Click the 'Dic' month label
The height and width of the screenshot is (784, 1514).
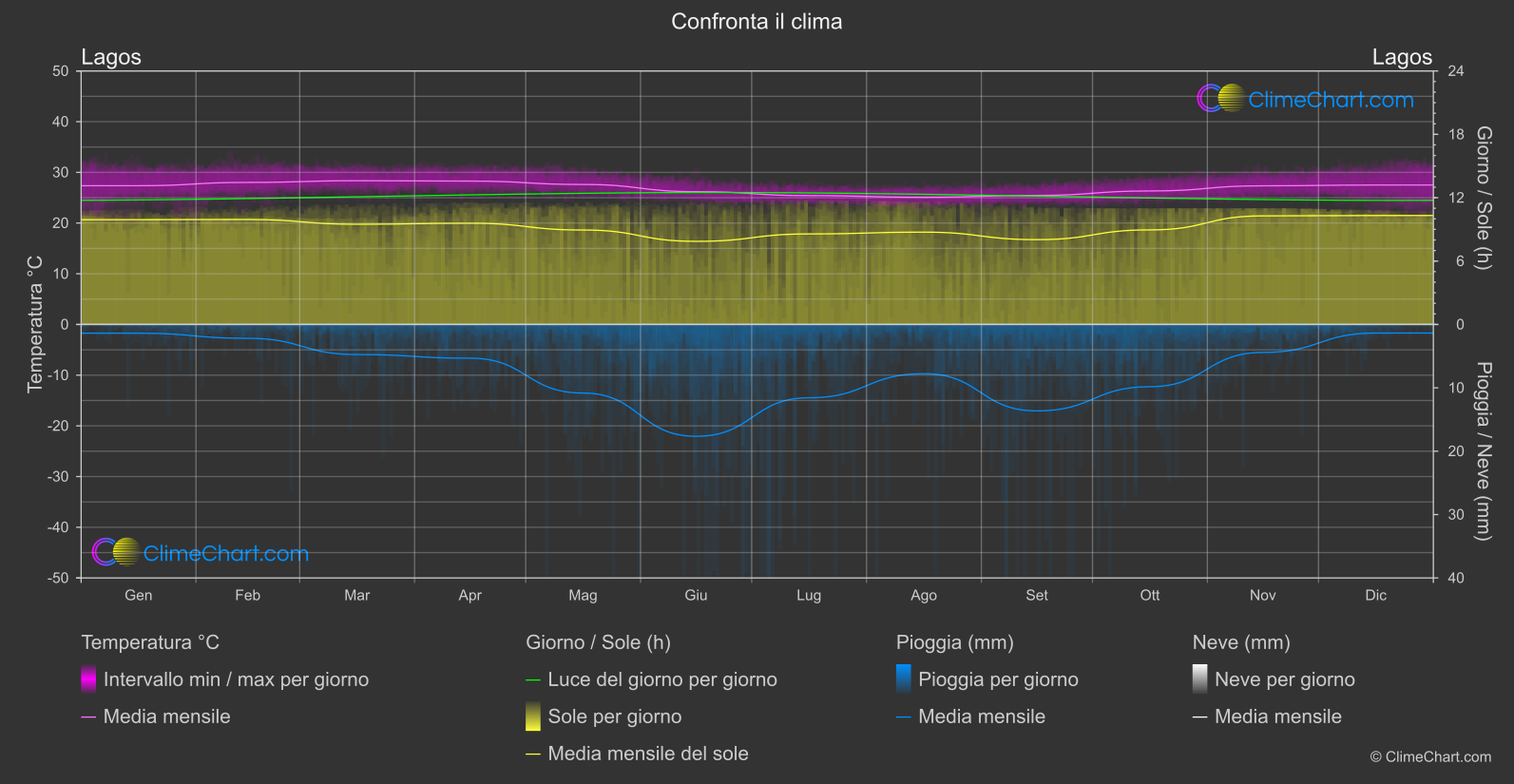pyautogui.click(x=1376, y=595)
